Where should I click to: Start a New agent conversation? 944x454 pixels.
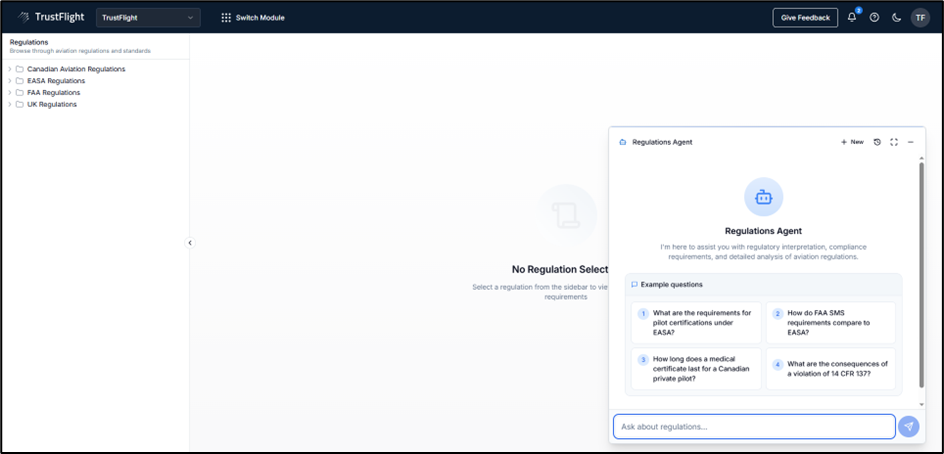click(852, 142)
